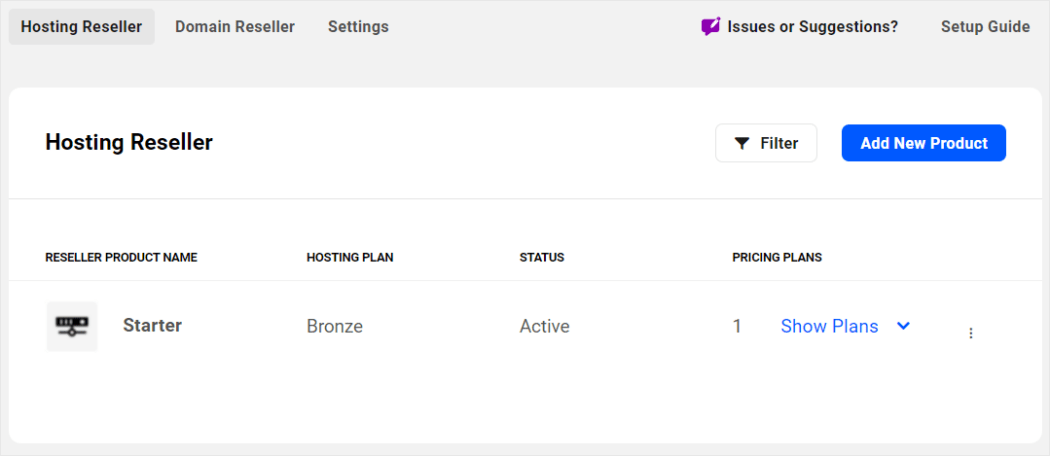Click the Starter product server icon

(x=72, y=326)
